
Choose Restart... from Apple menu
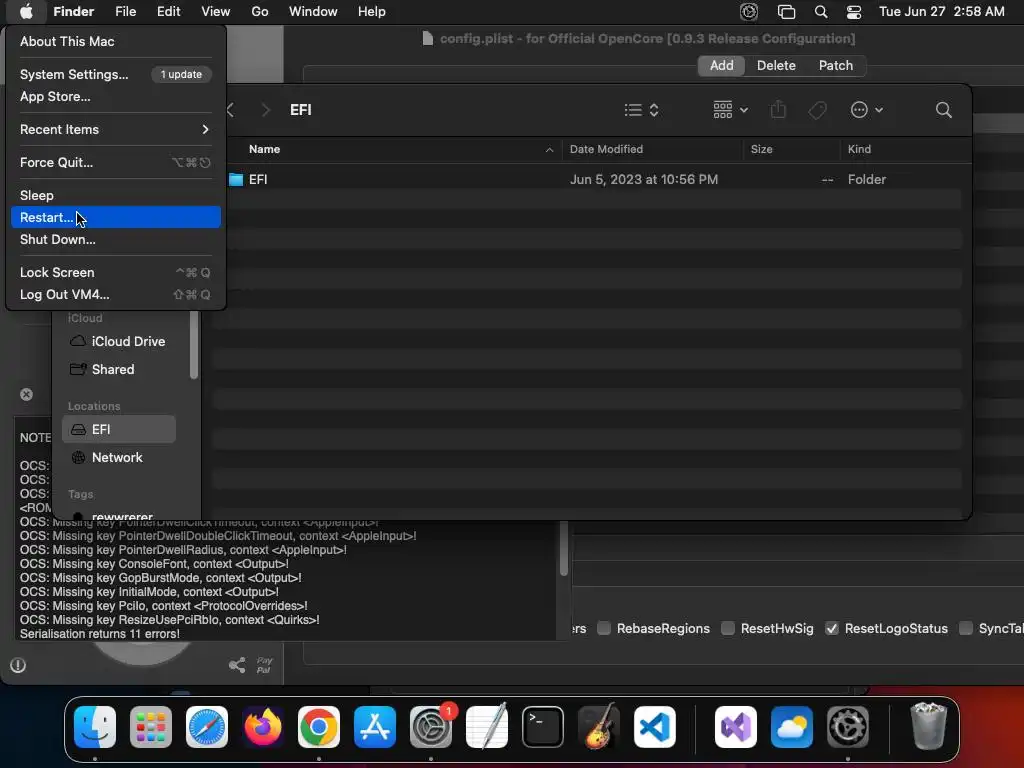116,217
